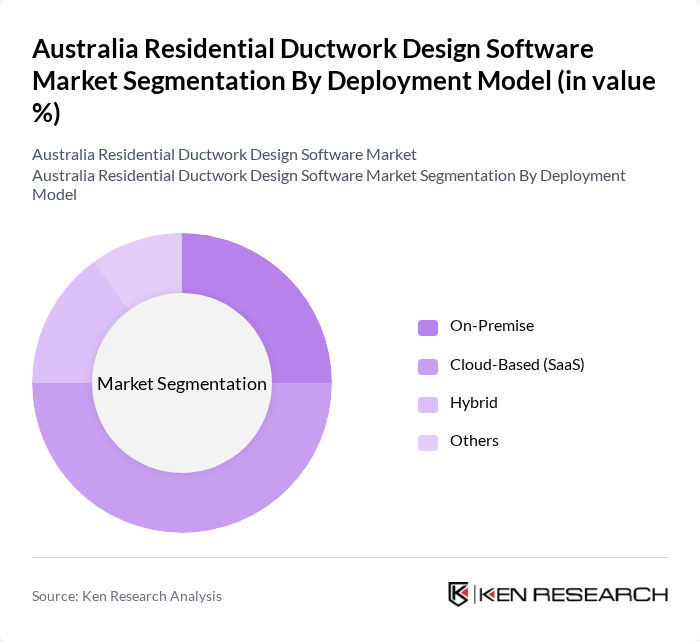Click the Cloud-Based (SaaS) legend swatch
The image size is (700, 642).
coord(428,366)
